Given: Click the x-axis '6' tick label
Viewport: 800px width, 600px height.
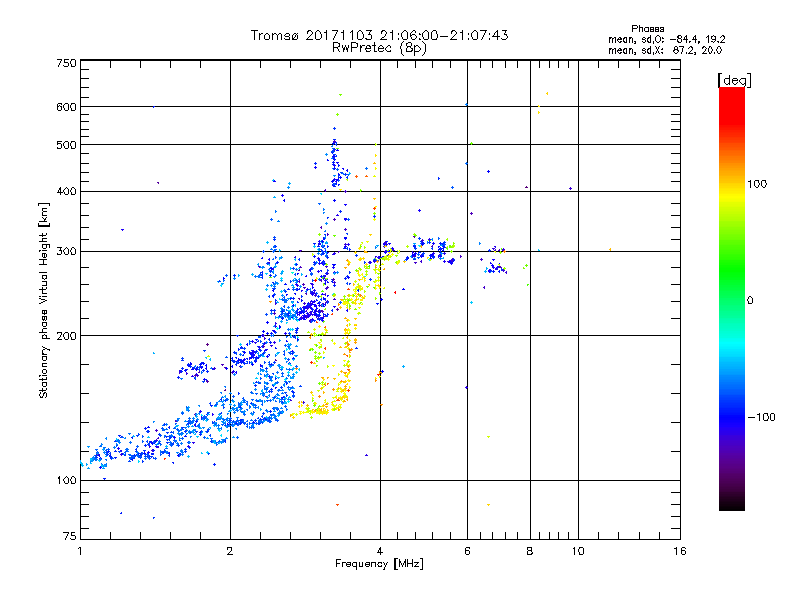Looking at the screenshot, I should 467,551.
